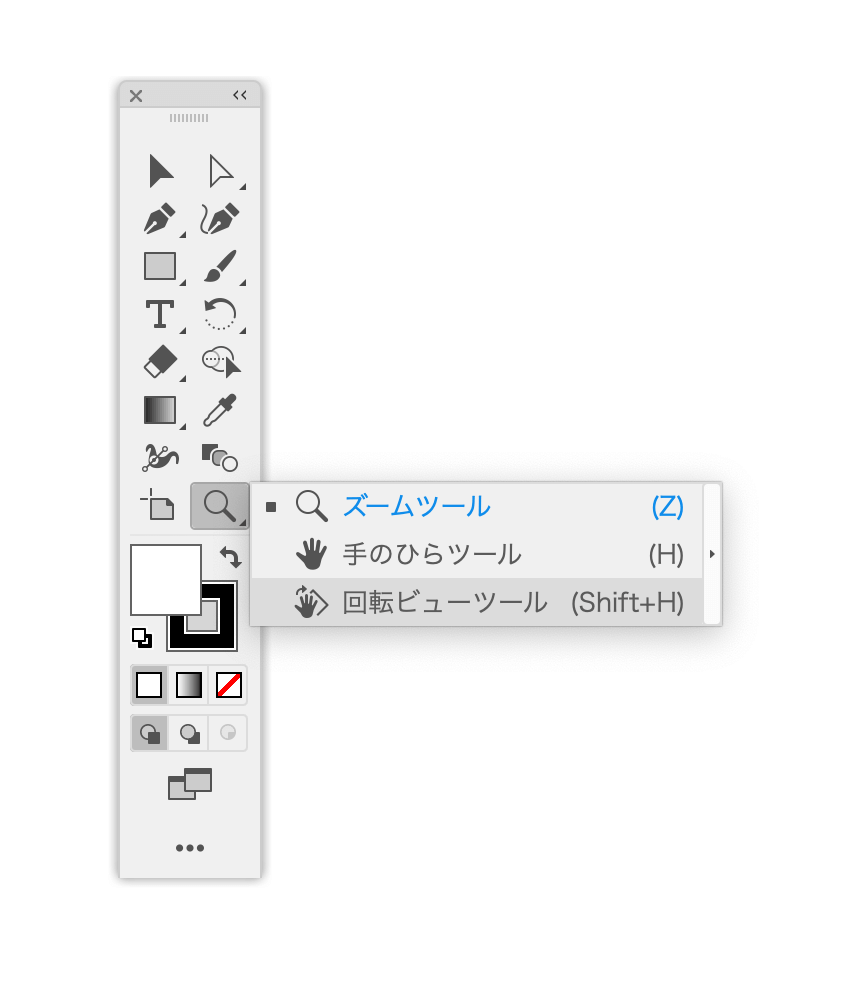Open the tearoff arrow on flyout menu
848x1002 pixels.
pos(713,554)
